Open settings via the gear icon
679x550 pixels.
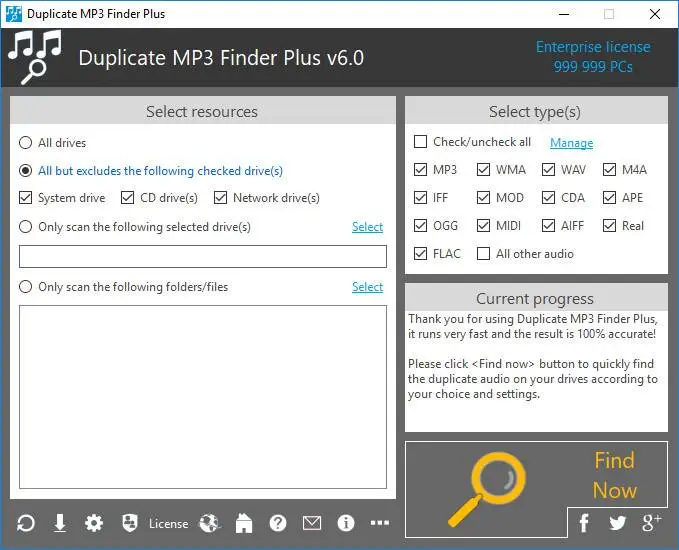tap(94, 523)
